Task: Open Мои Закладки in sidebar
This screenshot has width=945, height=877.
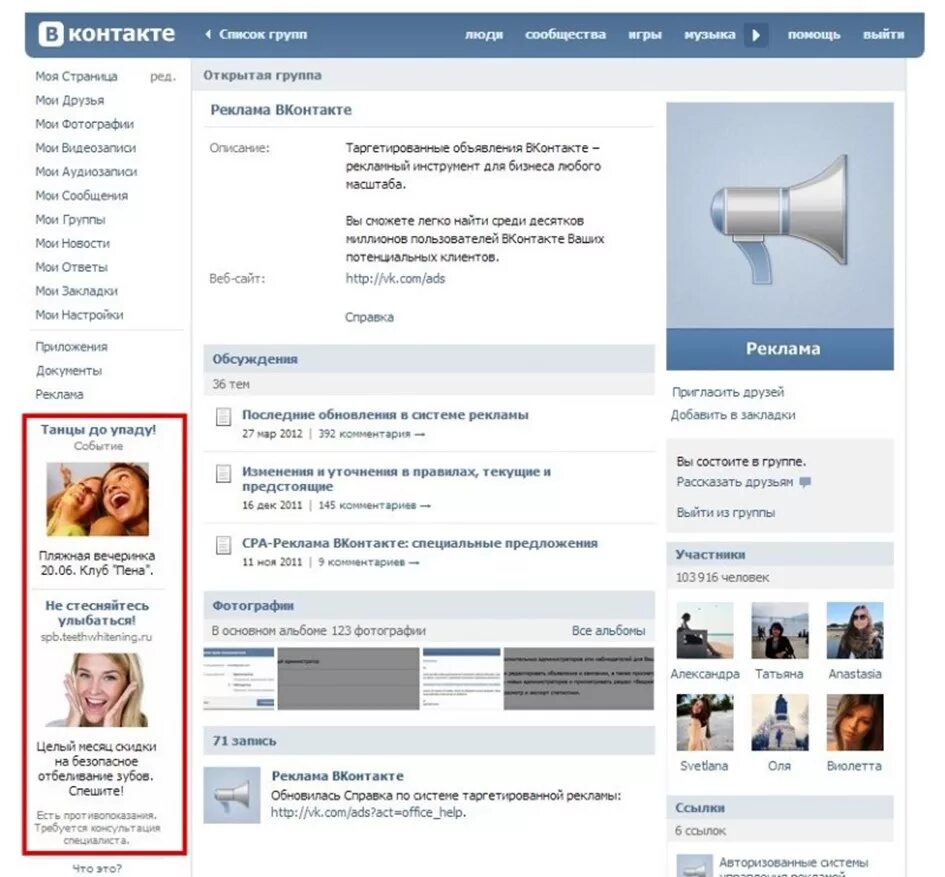Action: pos(77,291)
